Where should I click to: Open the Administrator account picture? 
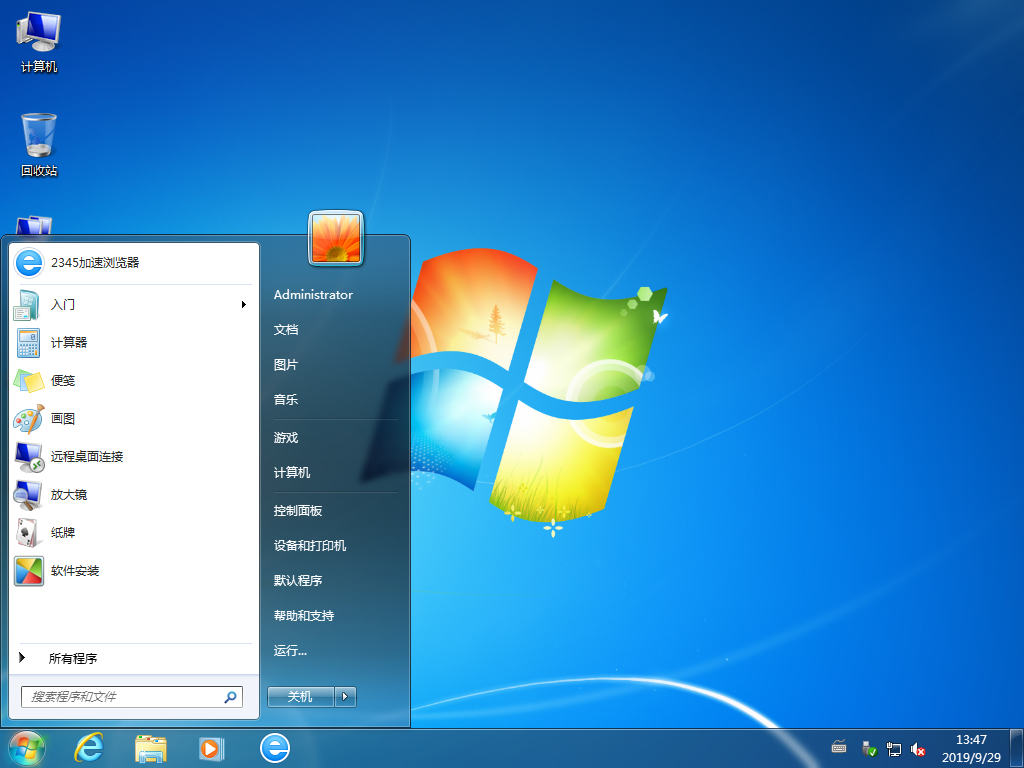click(x=336, y=238)
